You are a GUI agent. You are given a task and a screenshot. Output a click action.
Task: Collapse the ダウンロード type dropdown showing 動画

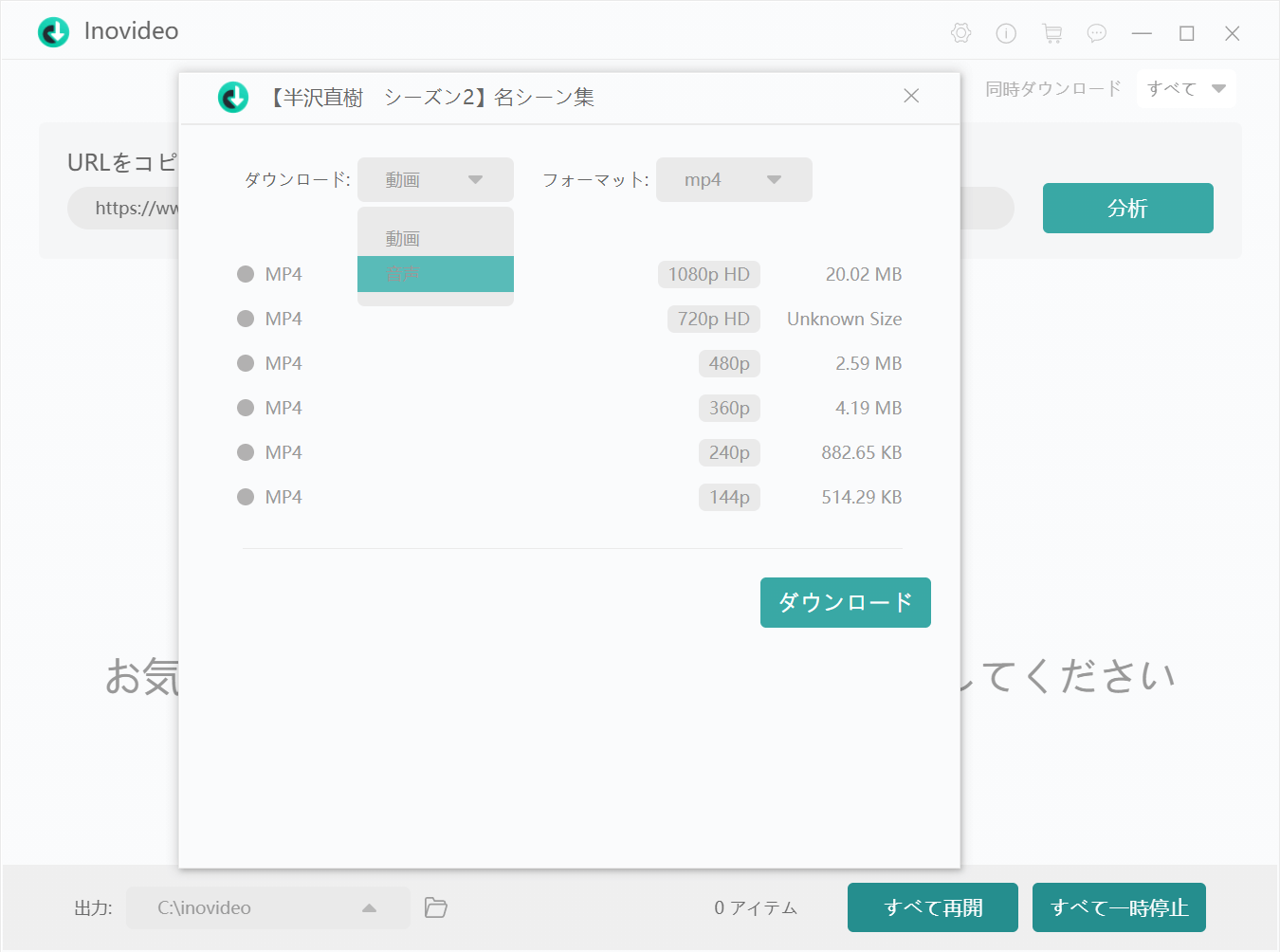click(435, 179)
